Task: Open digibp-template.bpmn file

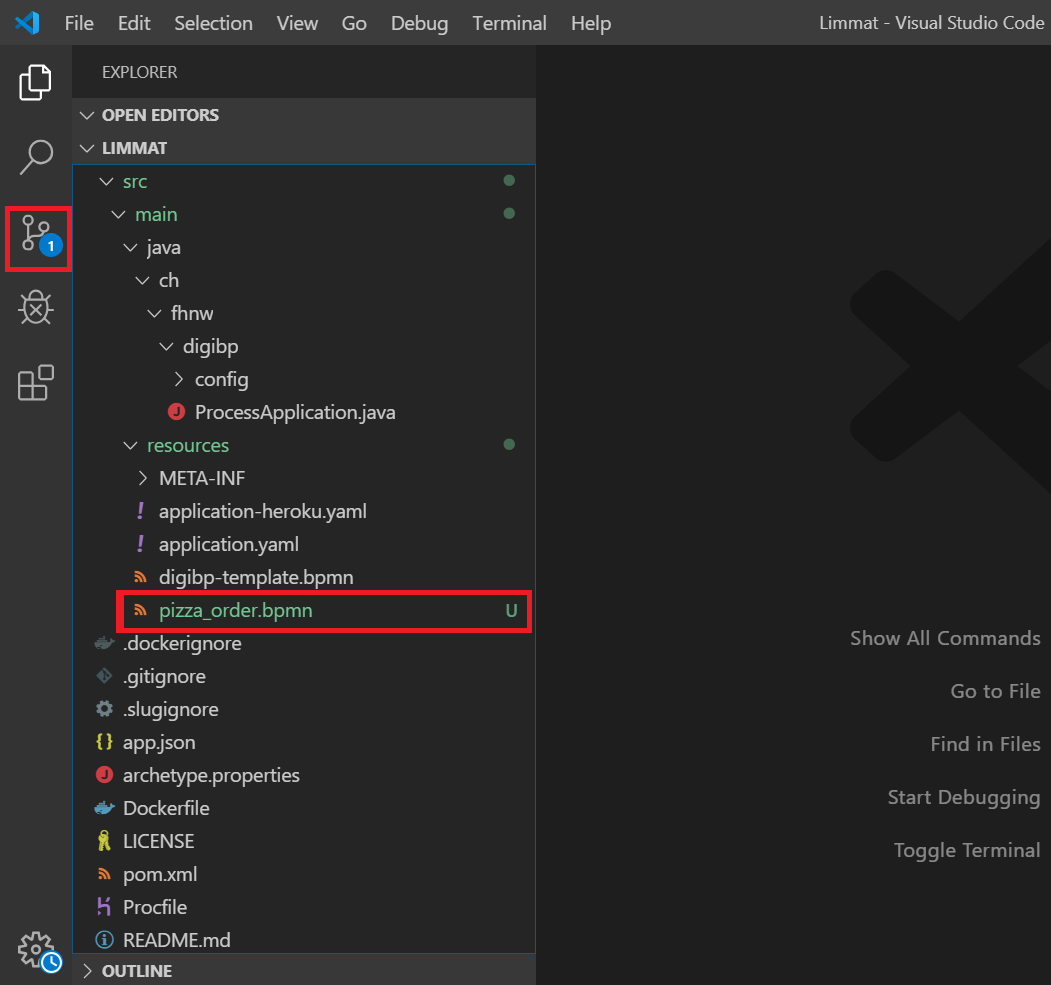Action: tap(256, 577)
